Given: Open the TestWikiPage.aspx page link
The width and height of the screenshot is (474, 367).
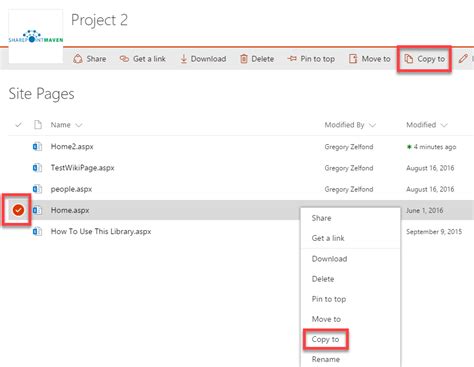Looking at the screenshot, I should pos(82,168).
